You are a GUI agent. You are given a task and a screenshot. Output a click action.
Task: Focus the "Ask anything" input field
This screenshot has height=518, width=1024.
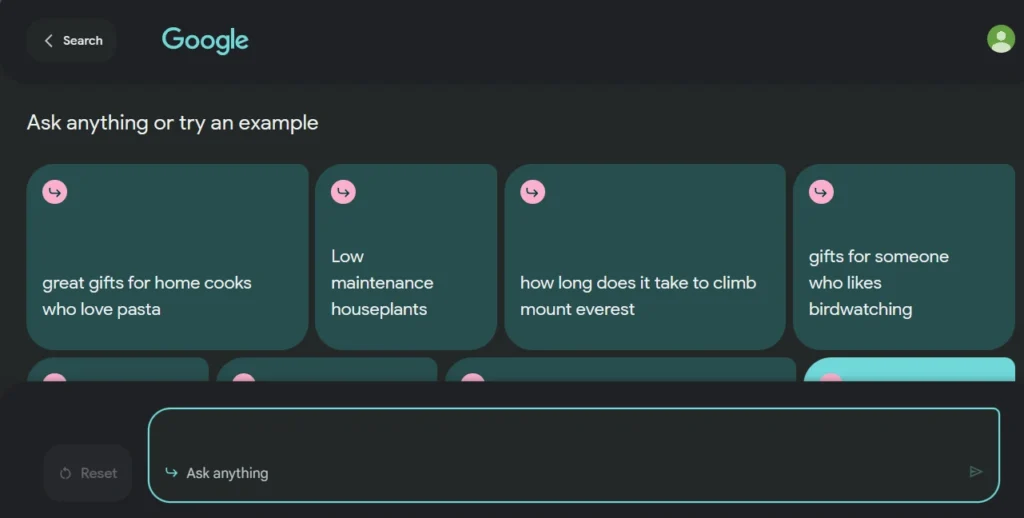[x=560, y=473]
